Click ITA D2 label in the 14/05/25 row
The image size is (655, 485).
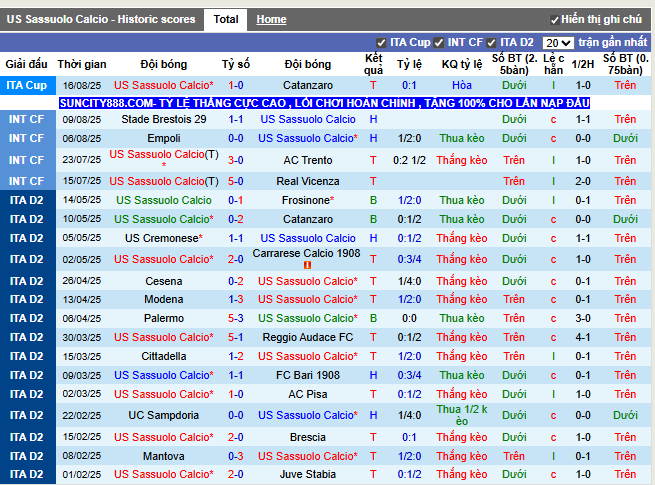[x=27, y=201]
